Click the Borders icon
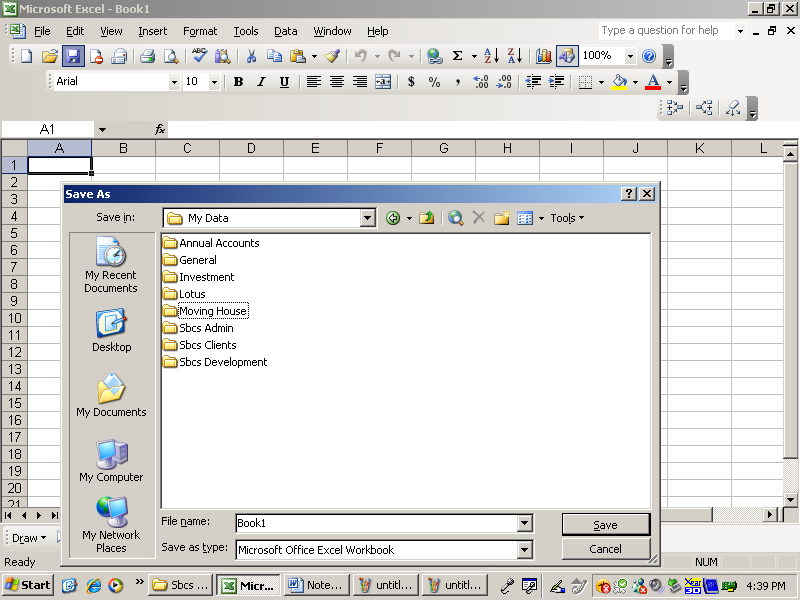This screenshot has width=800, height=600. [585, 82]
